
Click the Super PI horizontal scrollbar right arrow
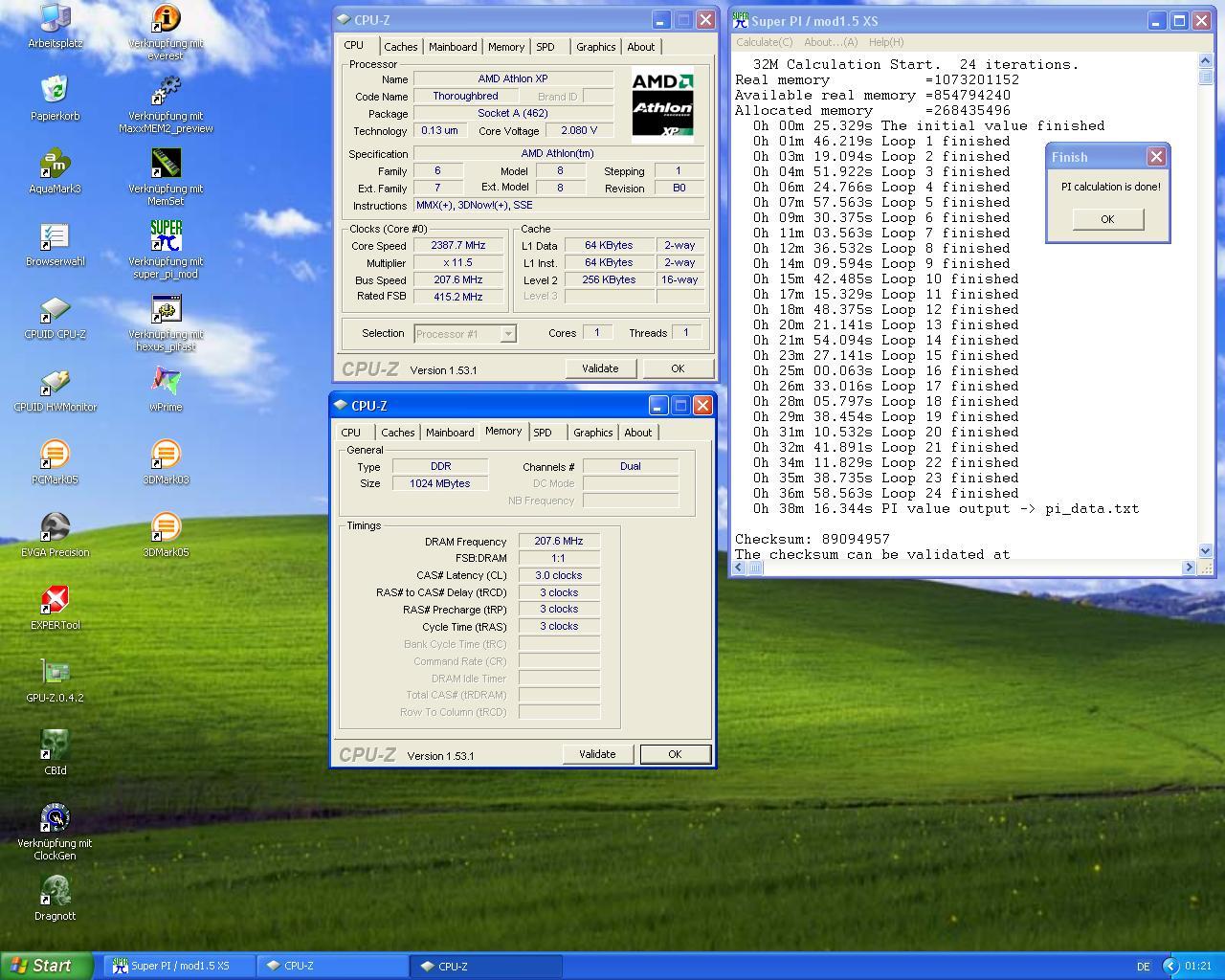tap(1189, 568)
